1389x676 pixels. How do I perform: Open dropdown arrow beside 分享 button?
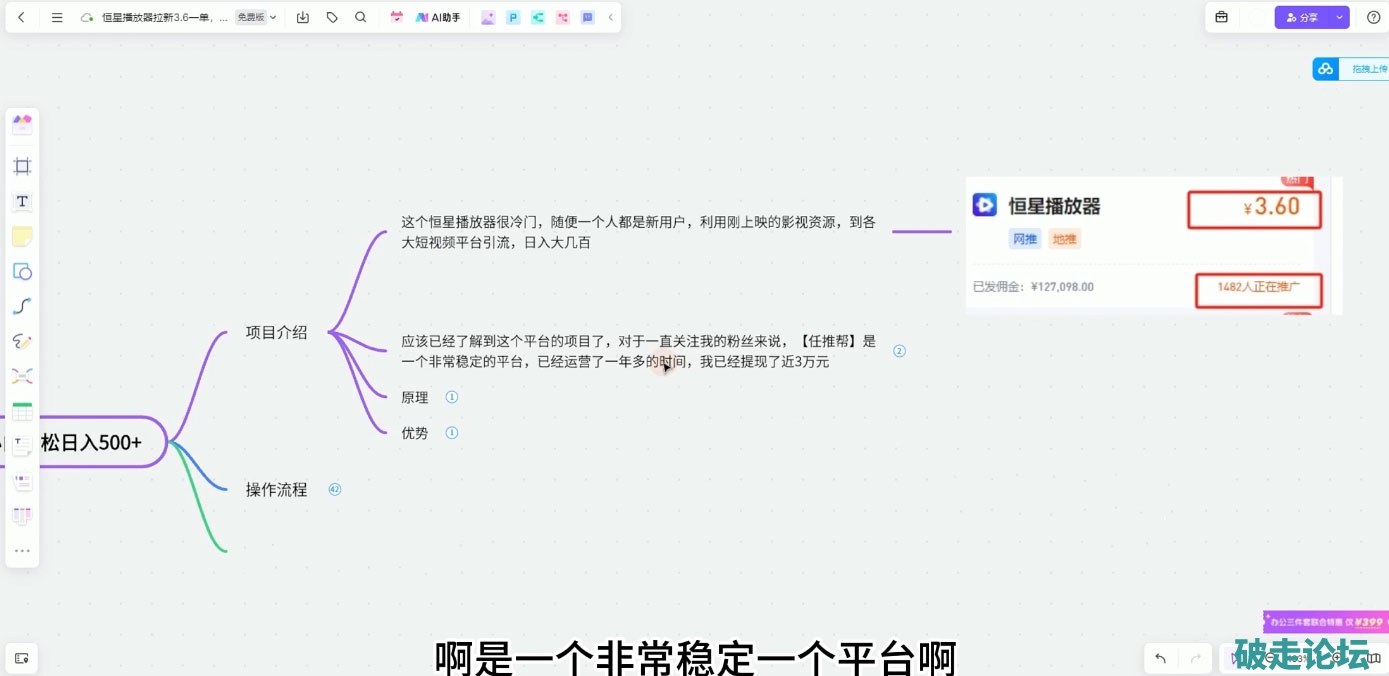coord(1339,18)
